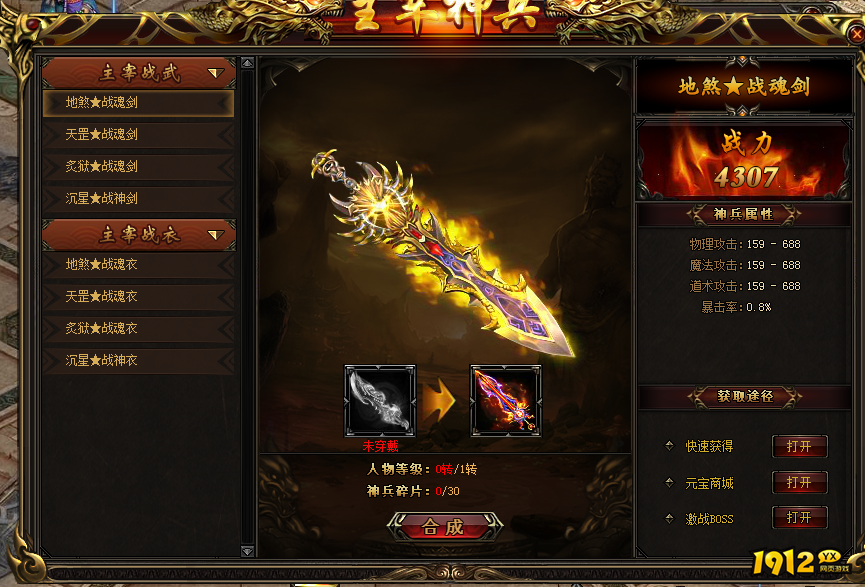865x587 pixels.
Task: Click the diamond bullet beside 激战BOSS
Action: pyautogui.click(x=669, y=519)
